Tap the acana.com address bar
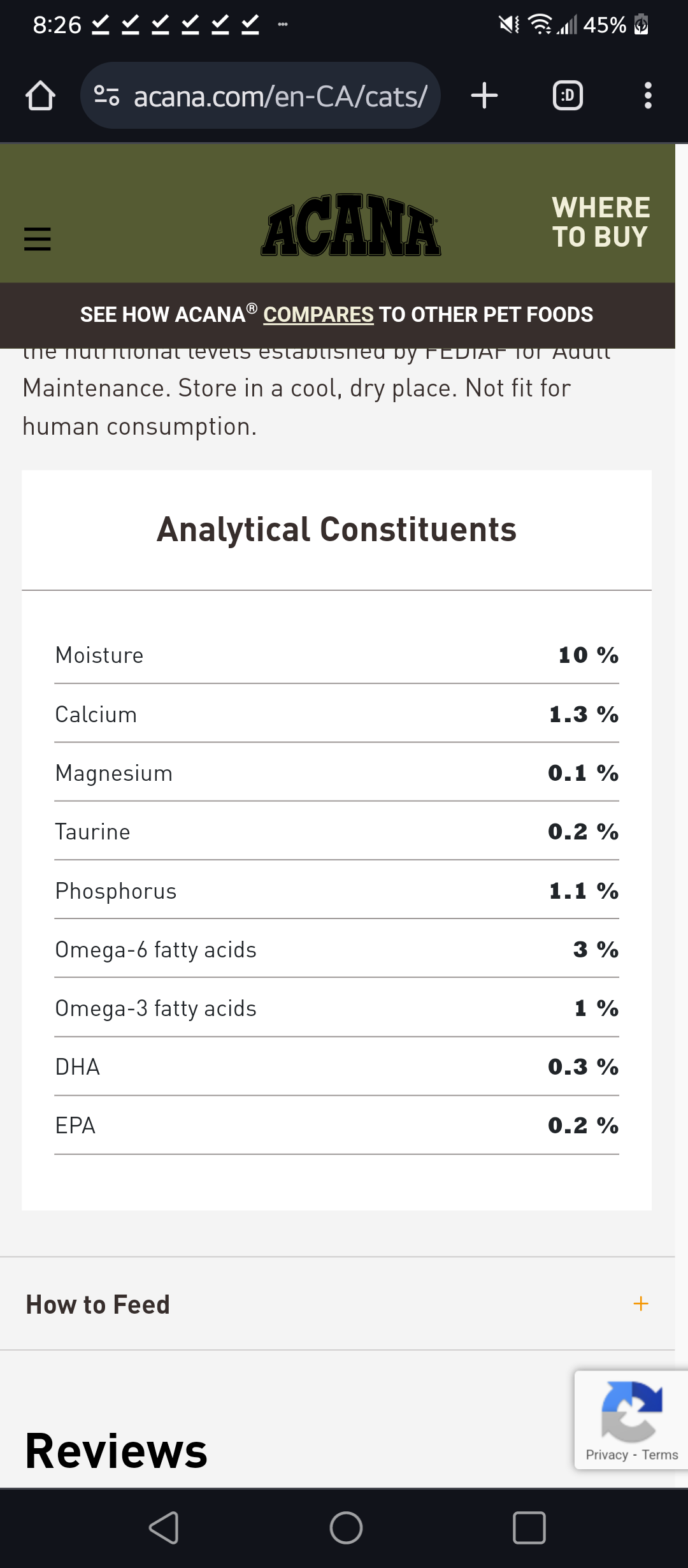 point(280,96)
